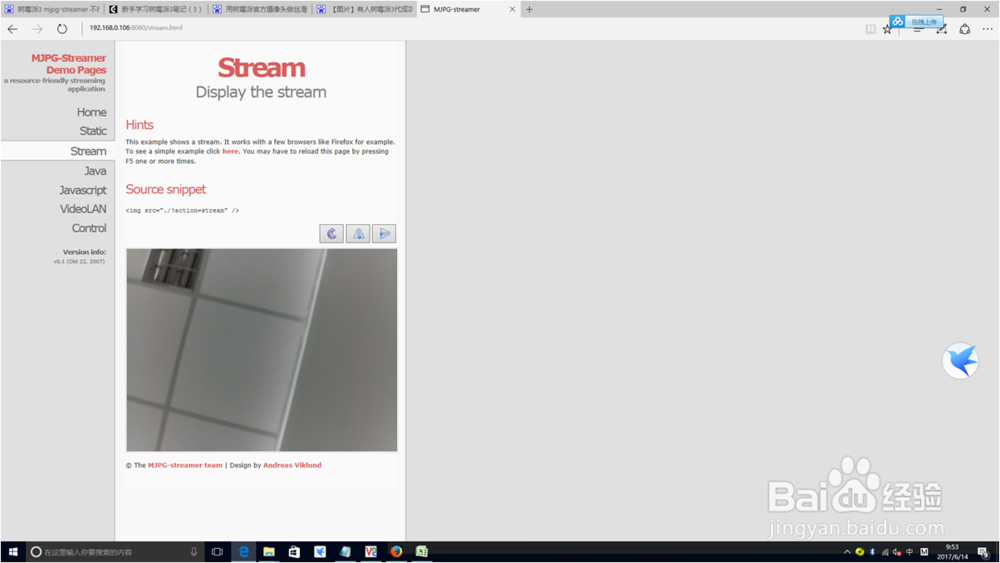Open Edge more options ellipsis menu
The image size is (1000, 563).
(x=987, y=29)
